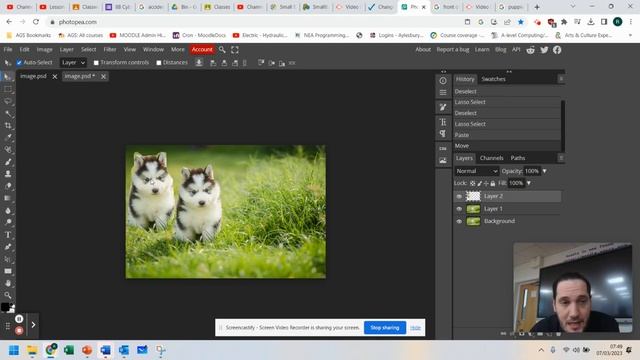Switch to the Channels tab
This screenshot has width=640, height=360.
pyautogui.click(x=491, y=158)
